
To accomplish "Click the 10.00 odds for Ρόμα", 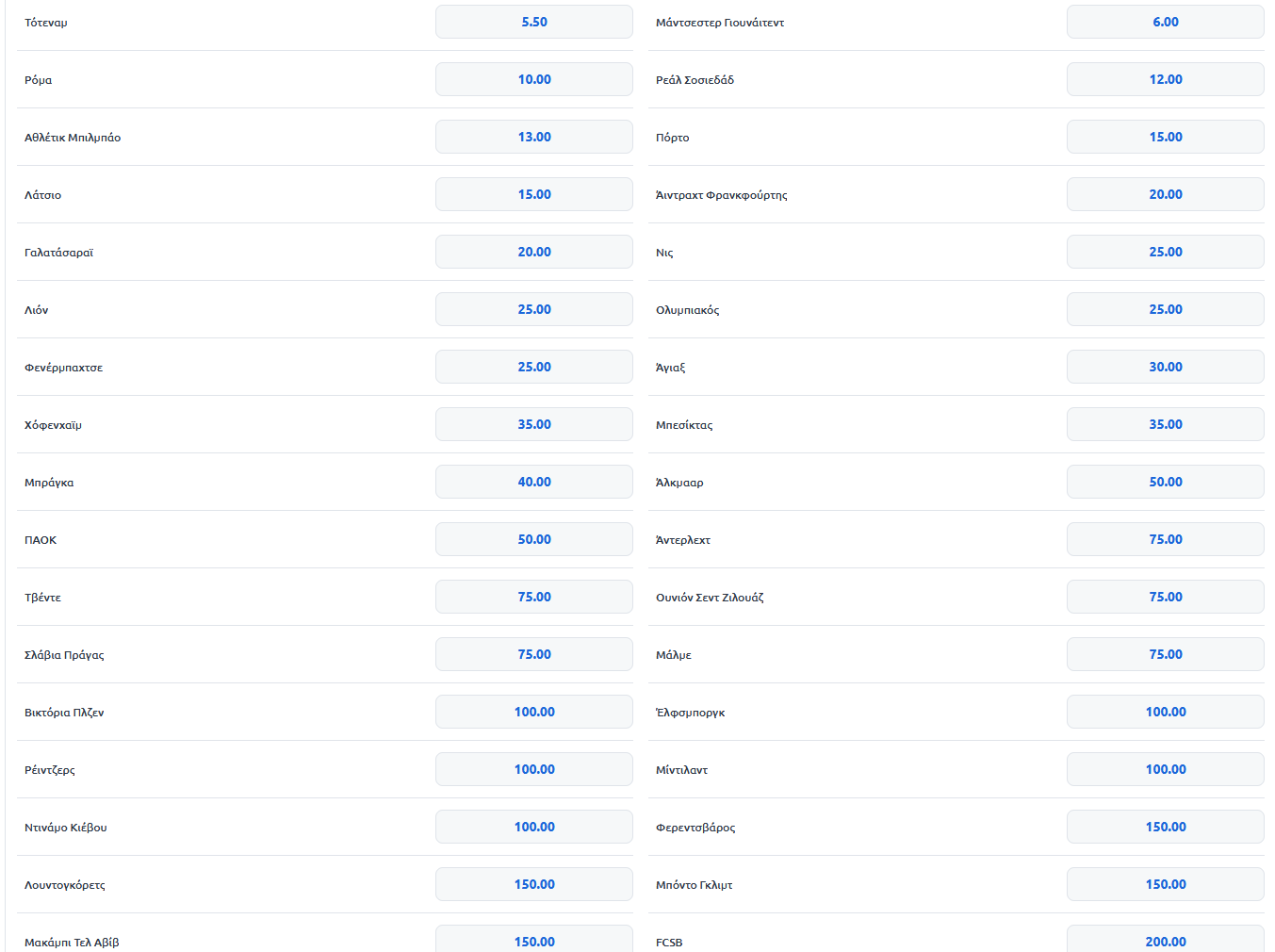I will click(x=533, y=78).
